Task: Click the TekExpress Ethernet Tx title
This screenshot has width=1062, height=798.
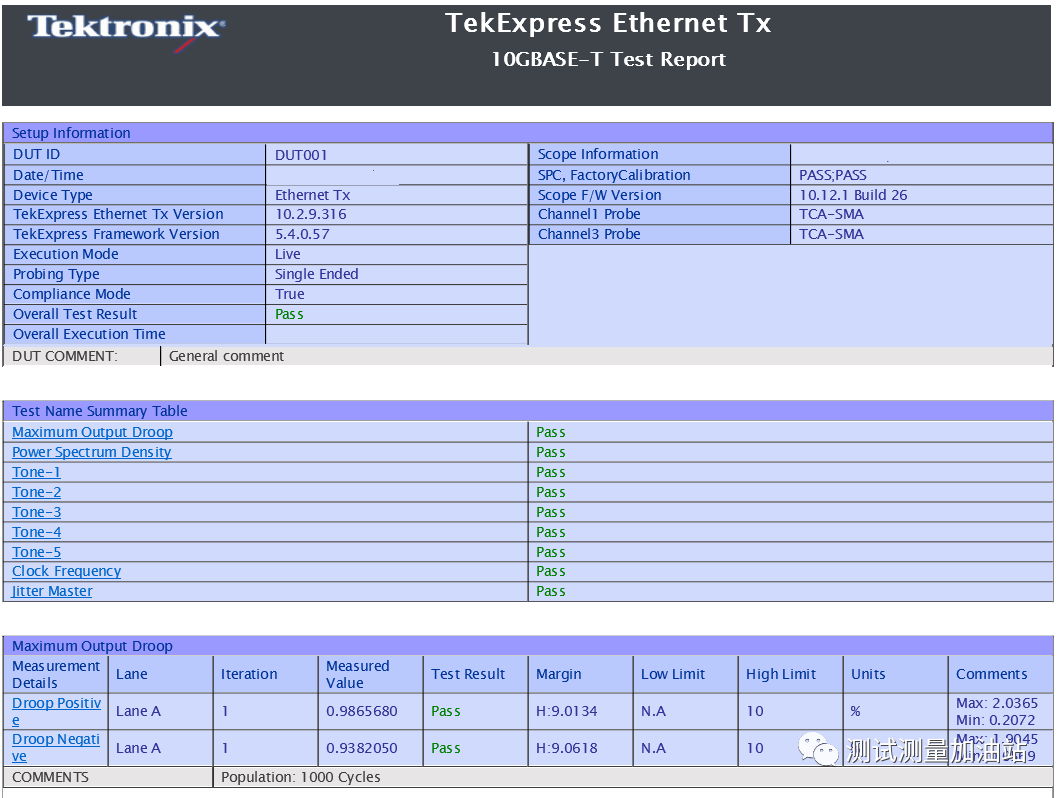Action: (608, 23)
